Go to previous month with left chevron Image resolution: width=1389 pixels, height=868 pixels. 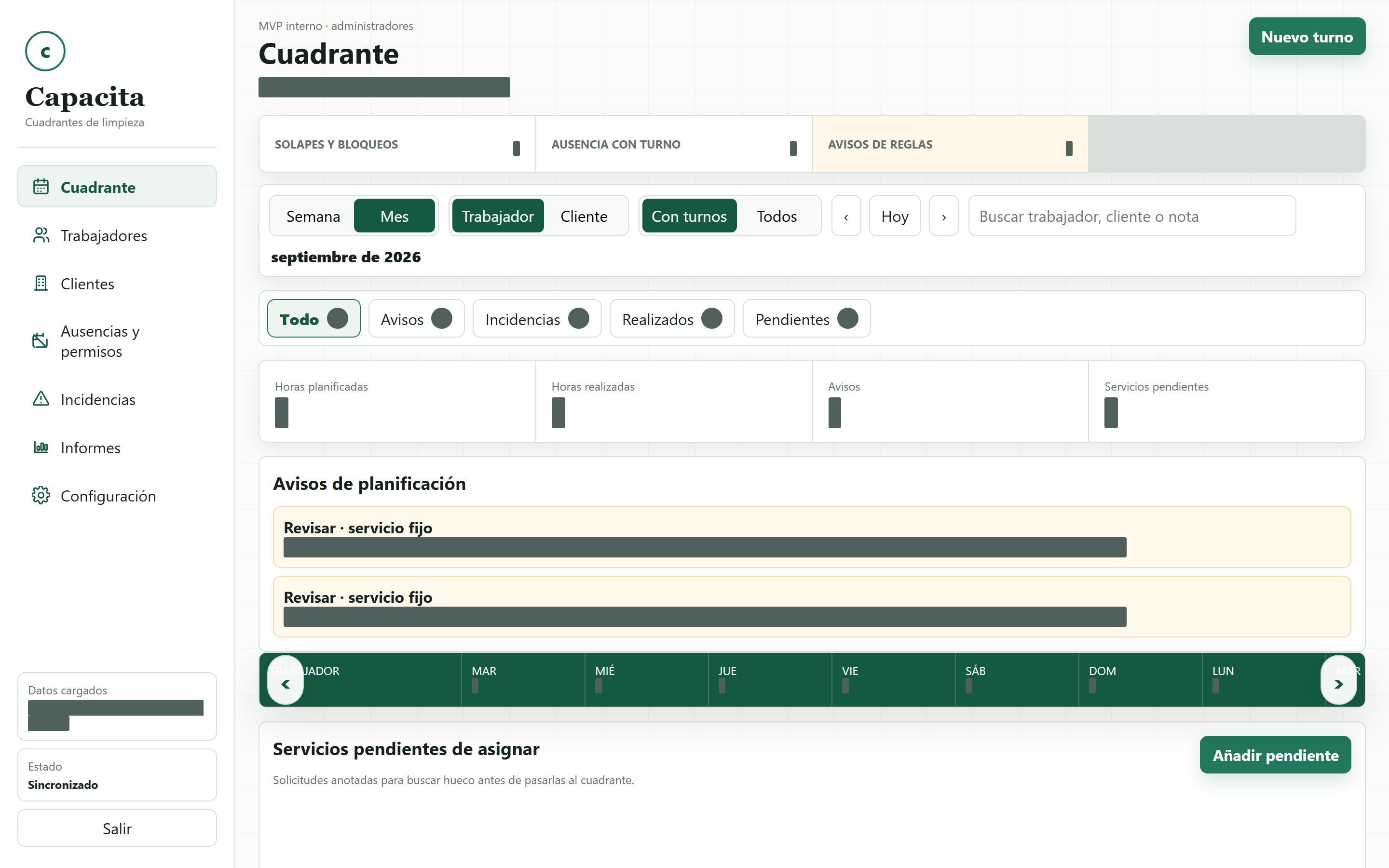[846, 216]
